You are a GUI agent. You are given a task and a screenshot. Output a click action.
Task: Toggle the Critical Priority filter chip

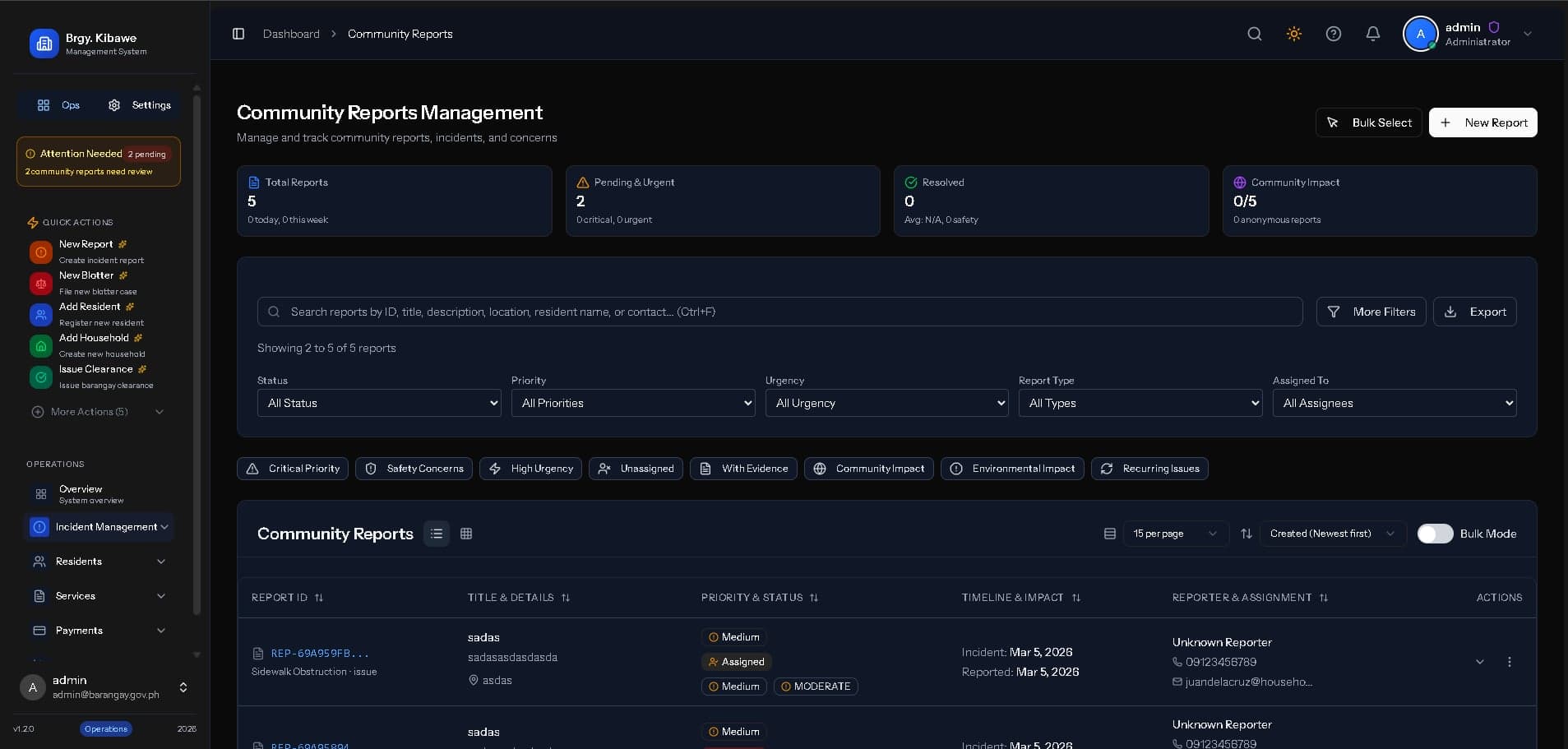(x=293, y=469)
